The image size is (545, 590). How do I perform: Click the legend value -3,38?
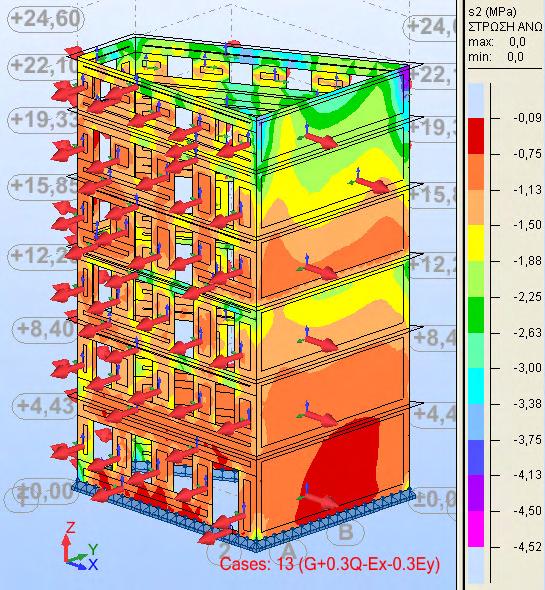528,404
